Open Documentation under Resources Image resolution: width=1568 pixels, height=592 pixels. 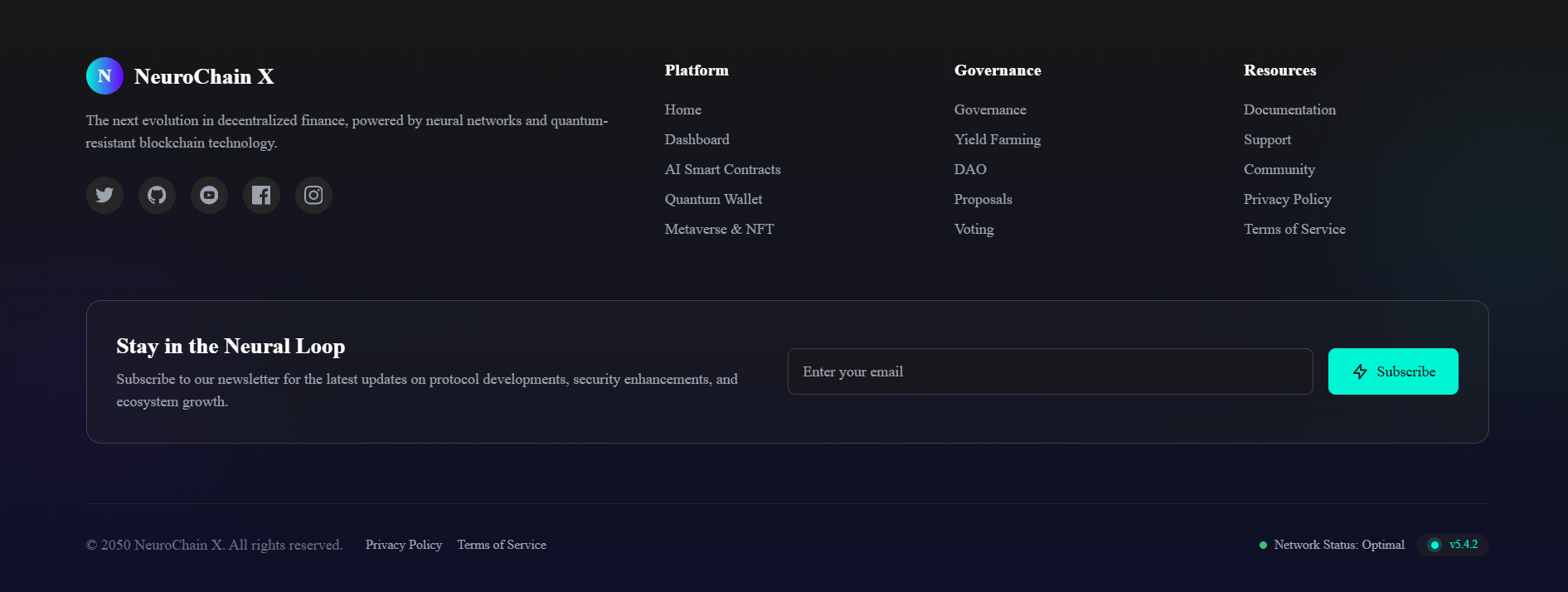pos(1289,109)
